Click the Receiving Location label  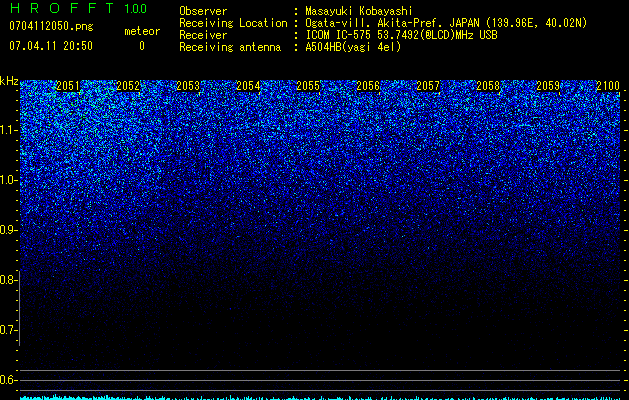[233, 24]
